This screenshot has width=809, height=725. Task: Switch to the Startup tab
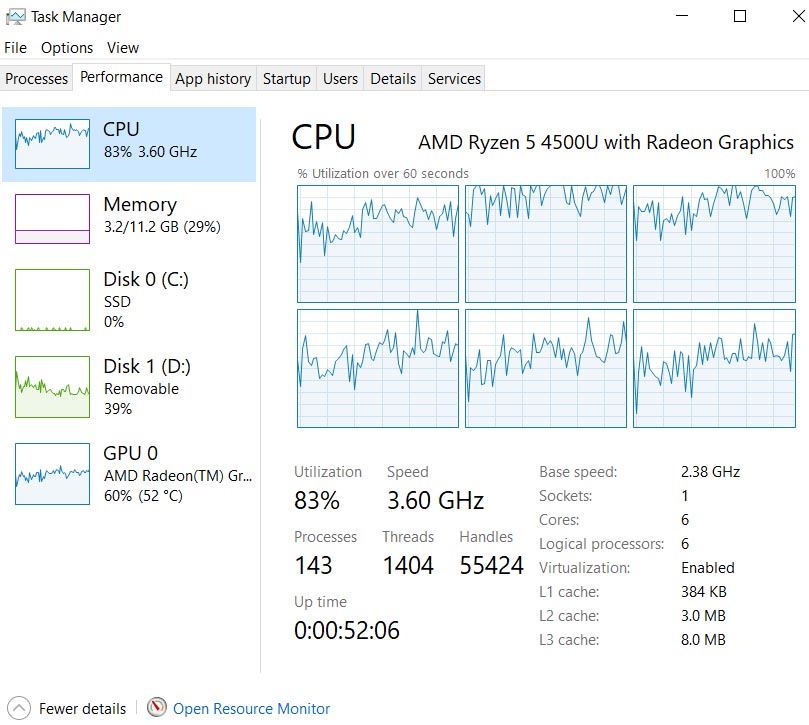(x=287, y=78)
